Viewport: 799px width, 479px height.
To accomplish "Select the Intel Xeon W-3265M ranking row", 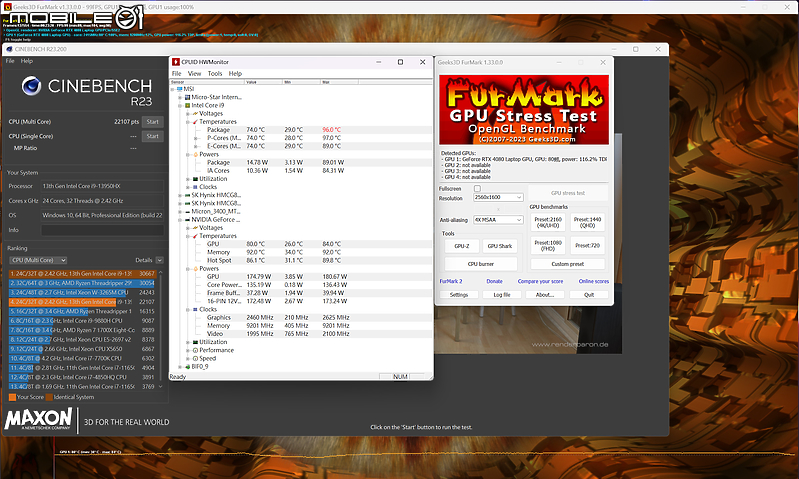I will point(82,292).
